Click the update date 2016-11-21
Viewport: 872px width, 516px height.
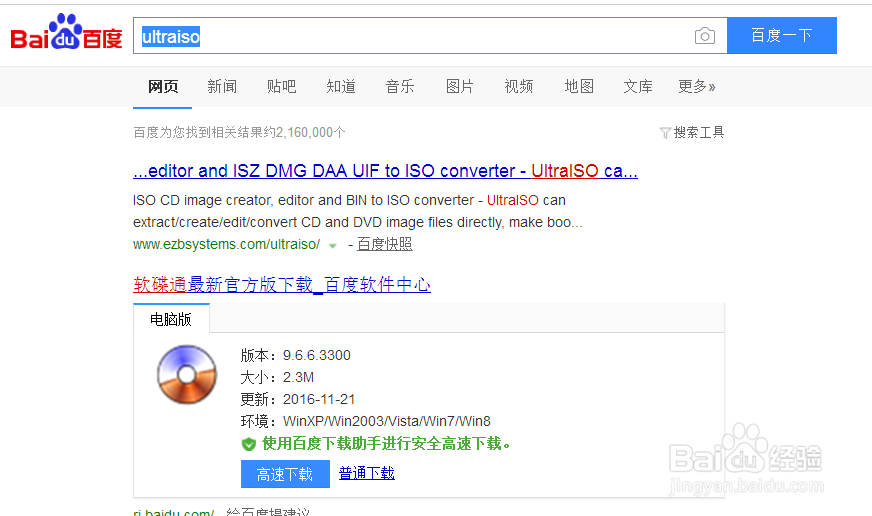(x=319, y=399)
